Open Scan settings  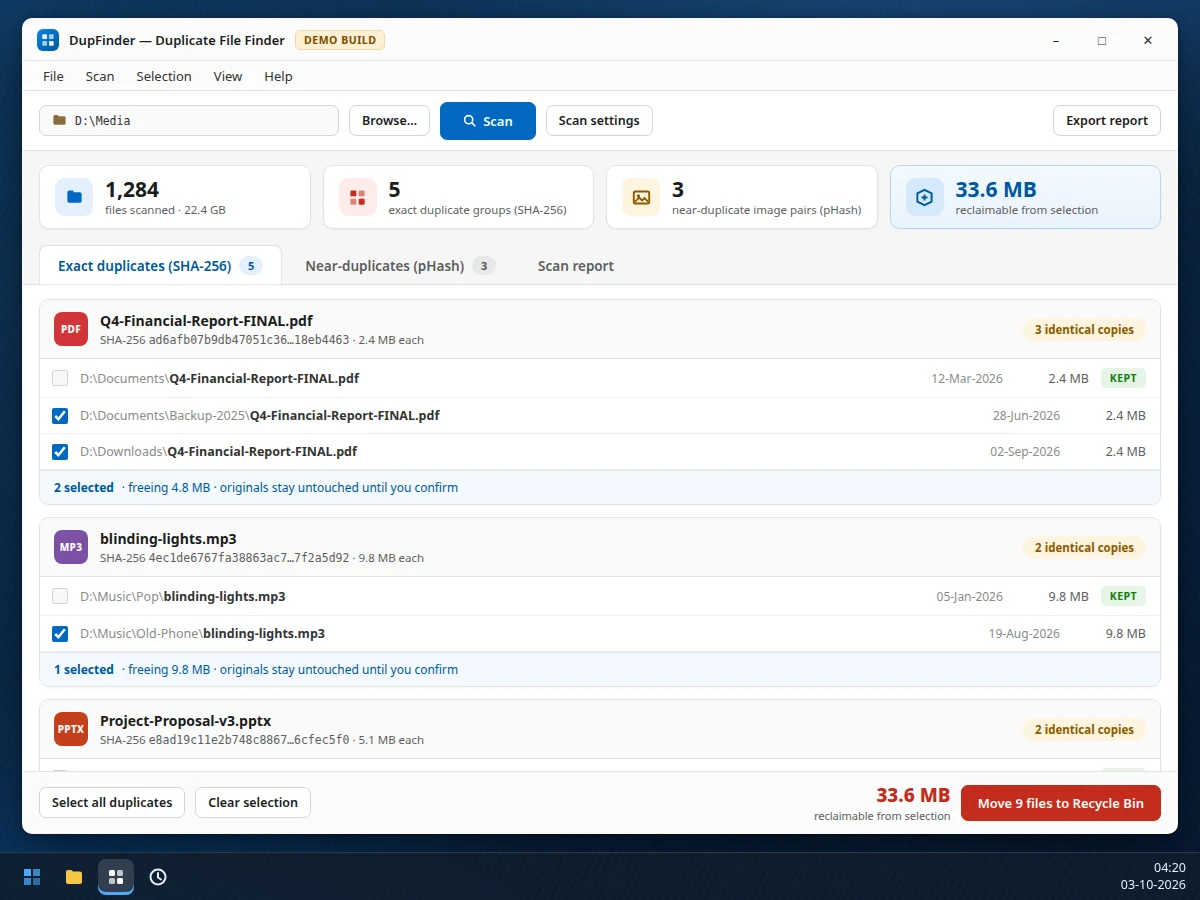(x=599, y=121)
